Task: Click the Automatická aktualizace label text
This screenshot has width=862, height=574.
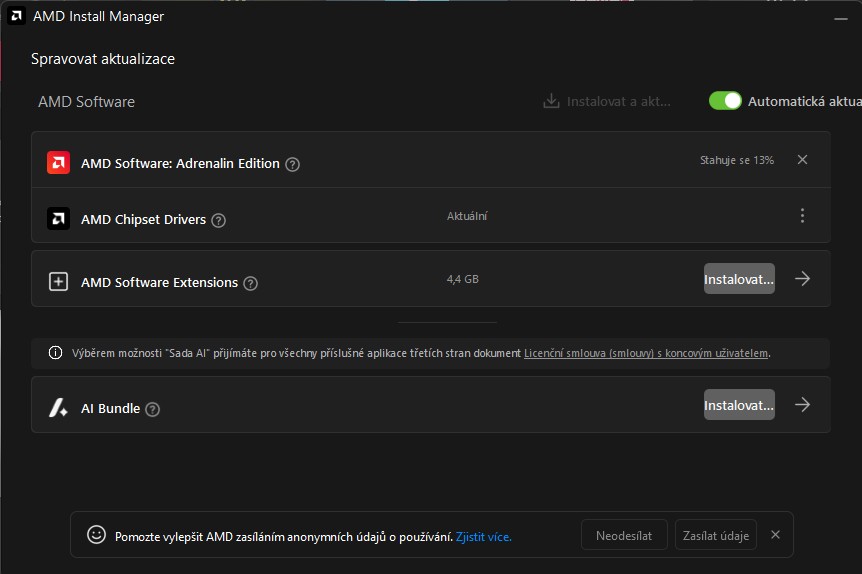Action: (804, 101)
